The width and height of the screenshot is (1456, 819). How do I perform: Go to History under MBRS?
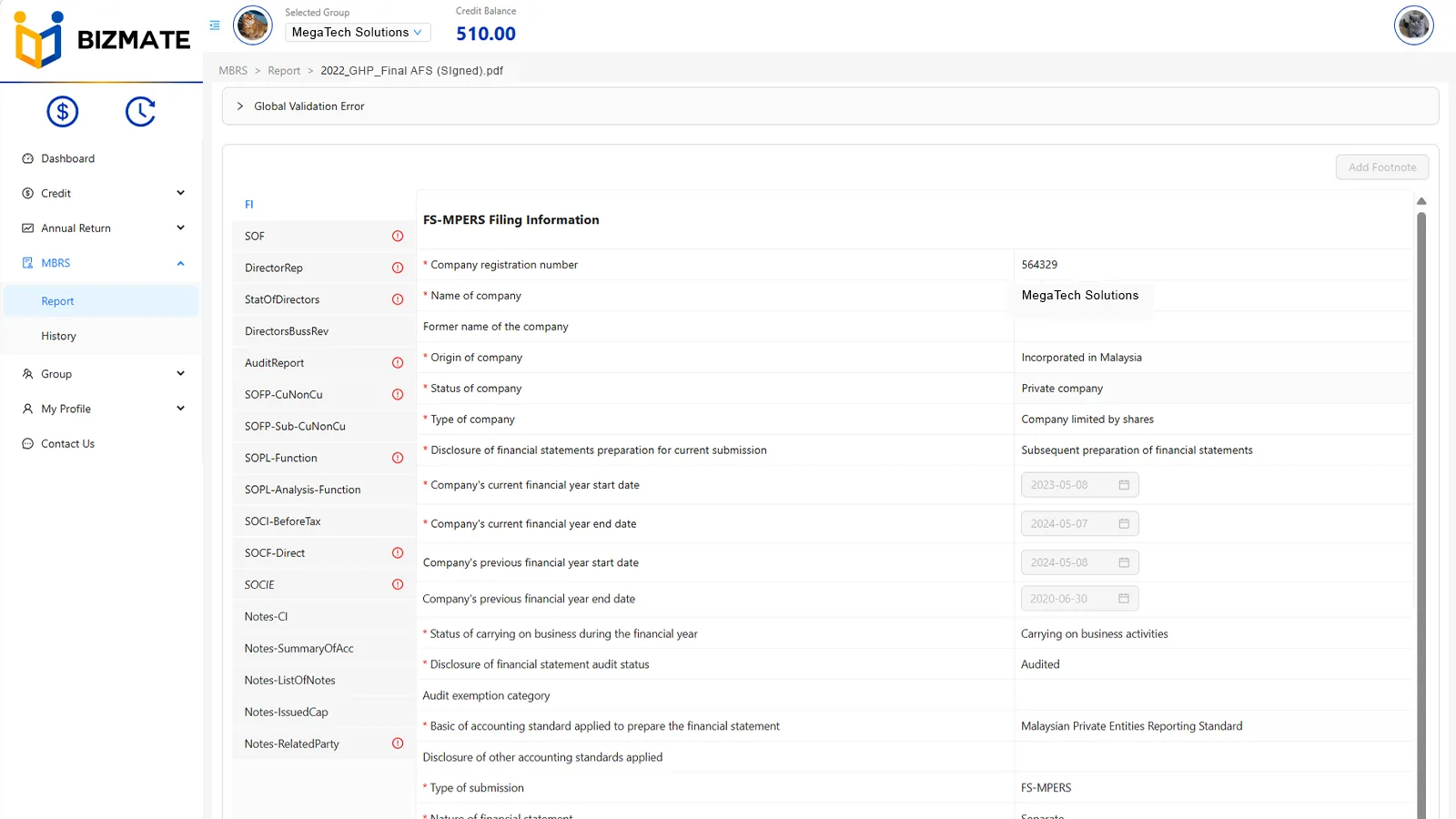point(59,336)
